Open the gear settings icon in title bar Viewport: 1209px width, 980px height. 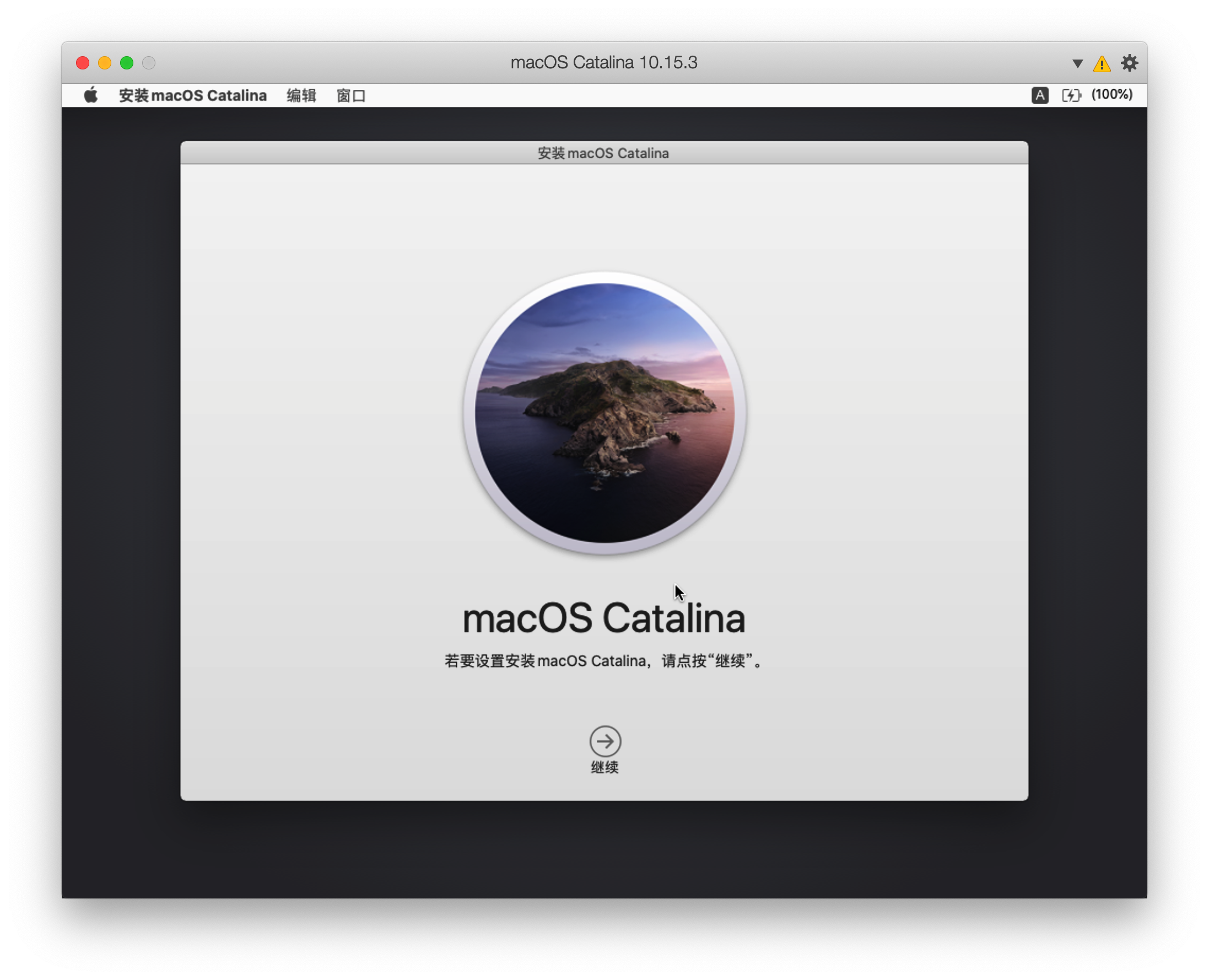pos(1129,63)
